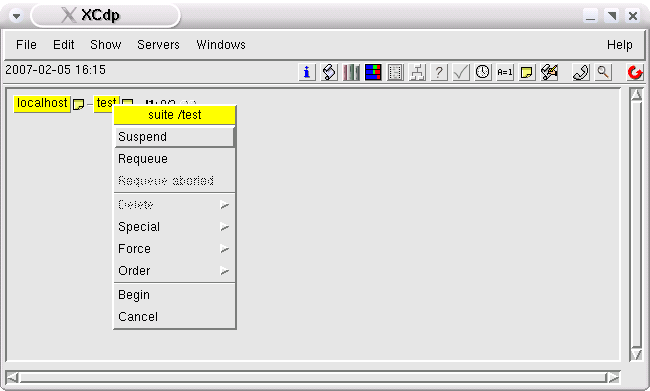Open the File menu

pos(26,45)
